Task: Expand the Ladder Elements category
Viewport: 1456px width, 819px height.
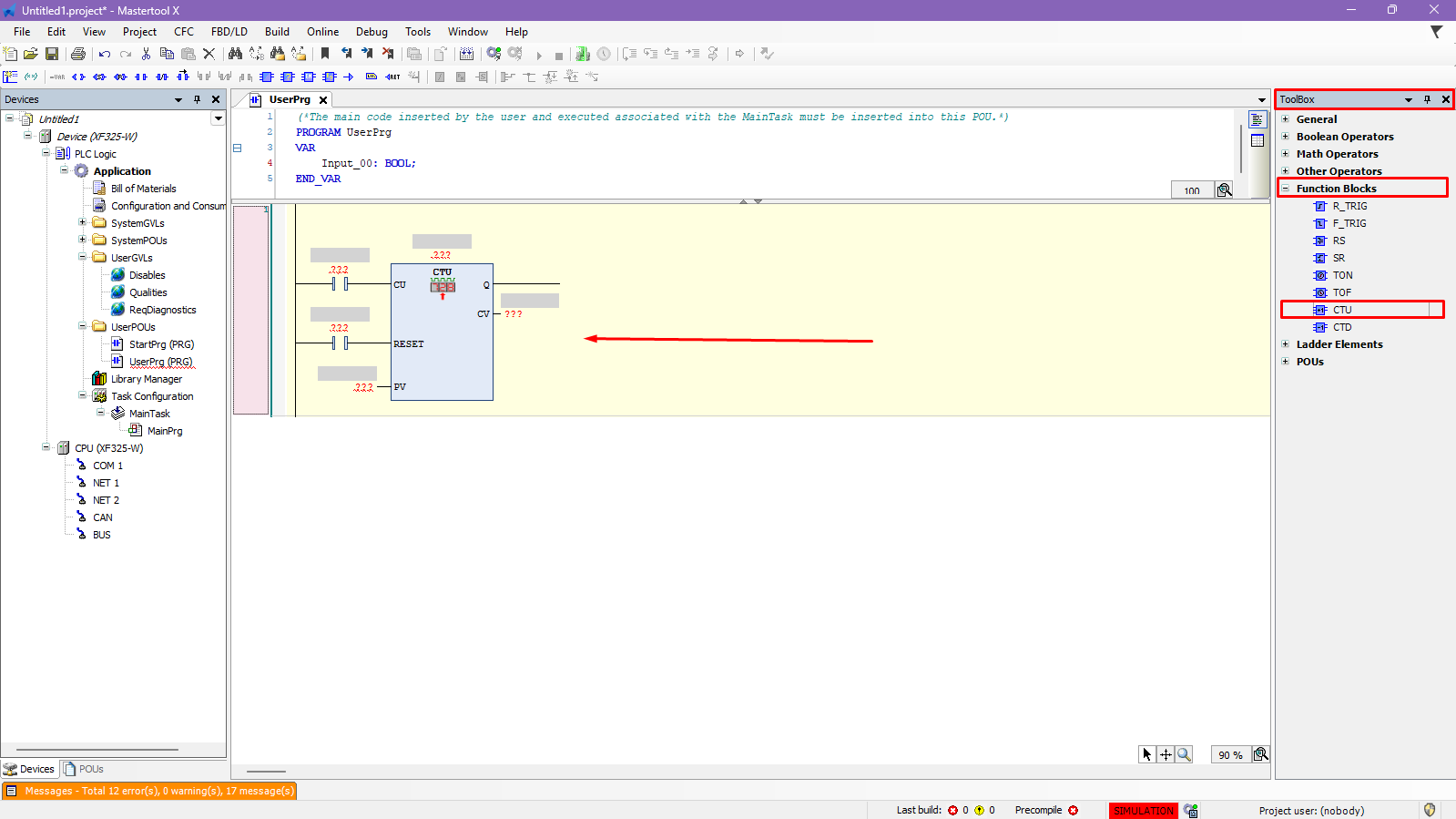Action: (1286, 344)
